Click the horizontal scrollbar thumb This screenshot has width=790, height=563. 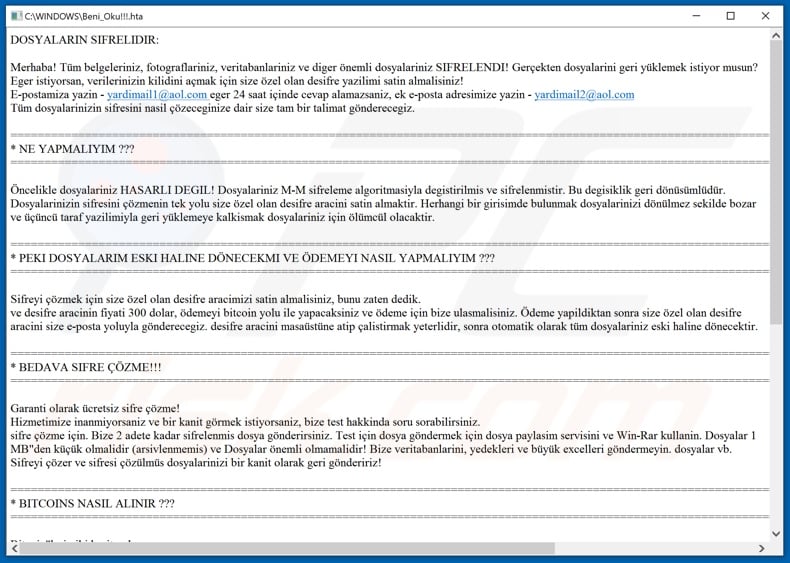[287, 548]
